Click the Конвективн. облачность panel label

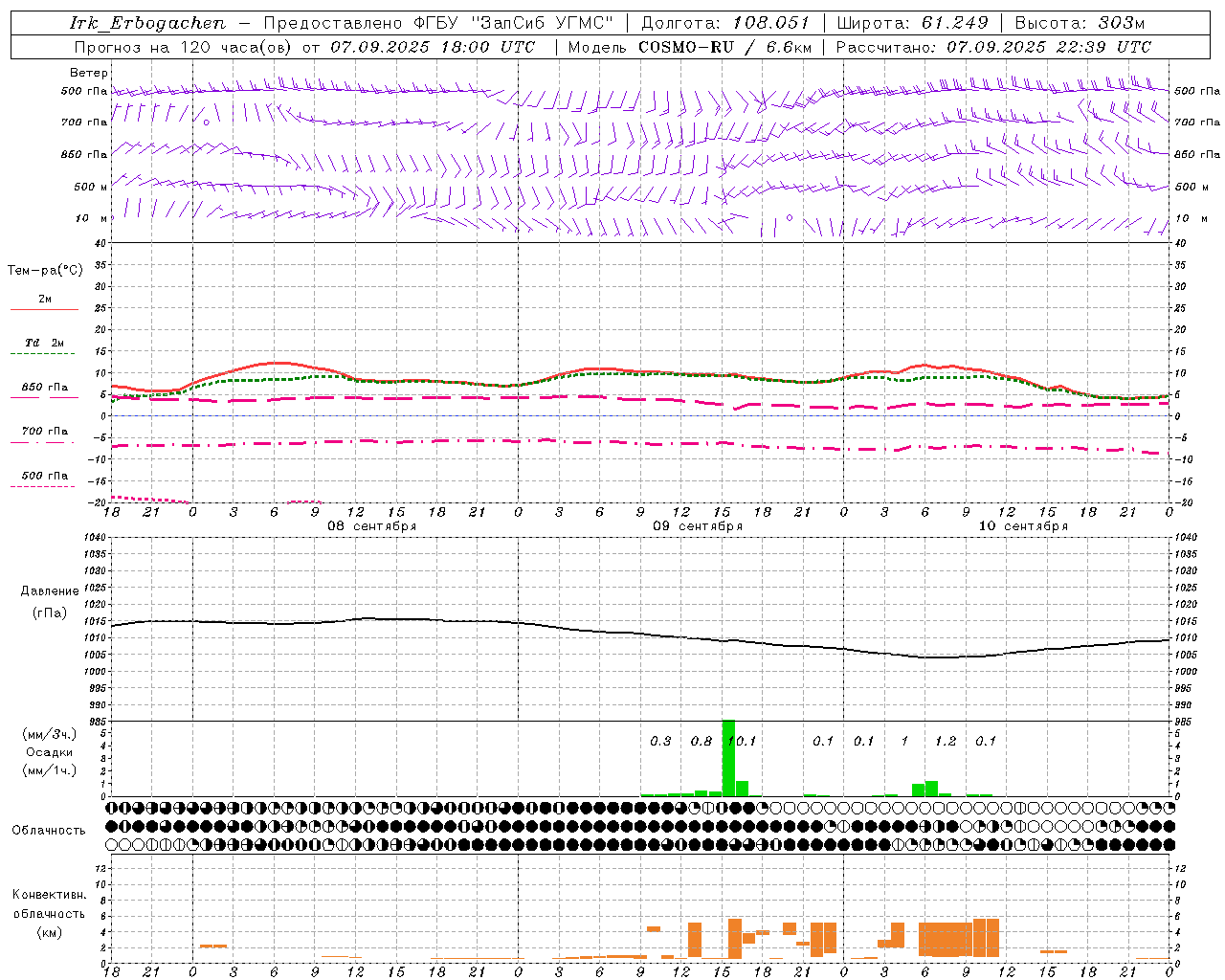[x=49, y=904]
